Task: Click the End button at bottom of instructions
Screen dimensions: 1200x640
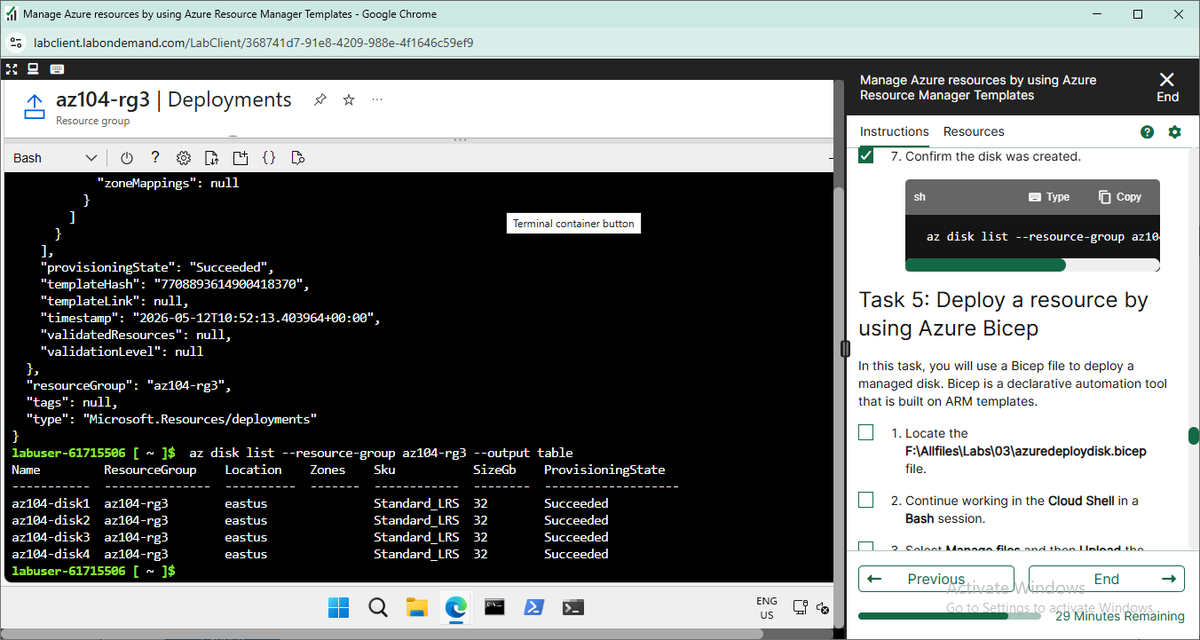Action: coord(1106,579)
